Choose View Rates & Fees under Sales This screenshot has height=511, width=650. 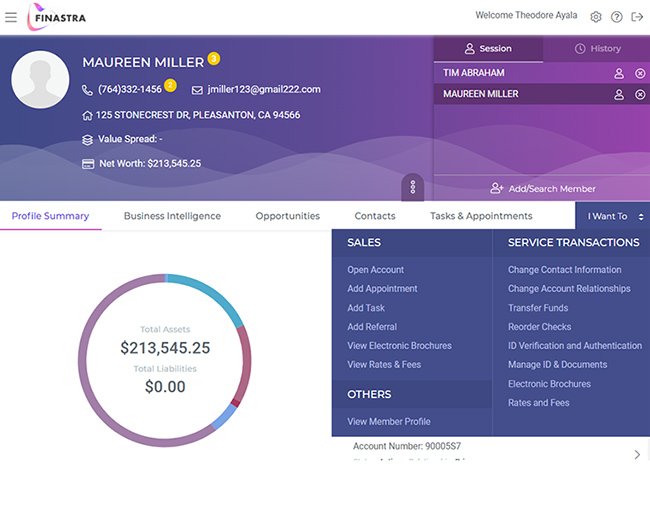384,365
